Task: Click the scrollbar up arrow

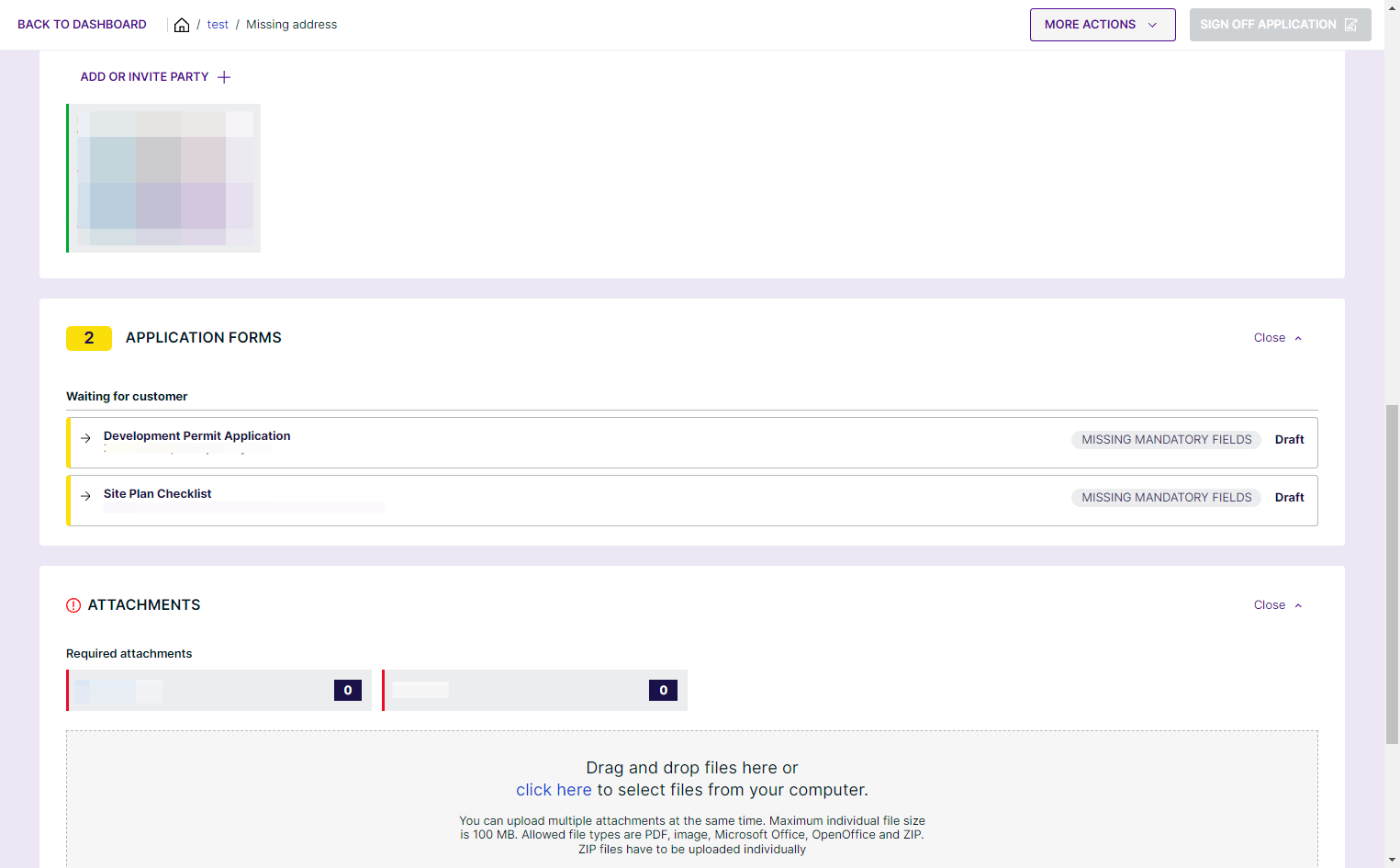Action: click(1393, 7)
